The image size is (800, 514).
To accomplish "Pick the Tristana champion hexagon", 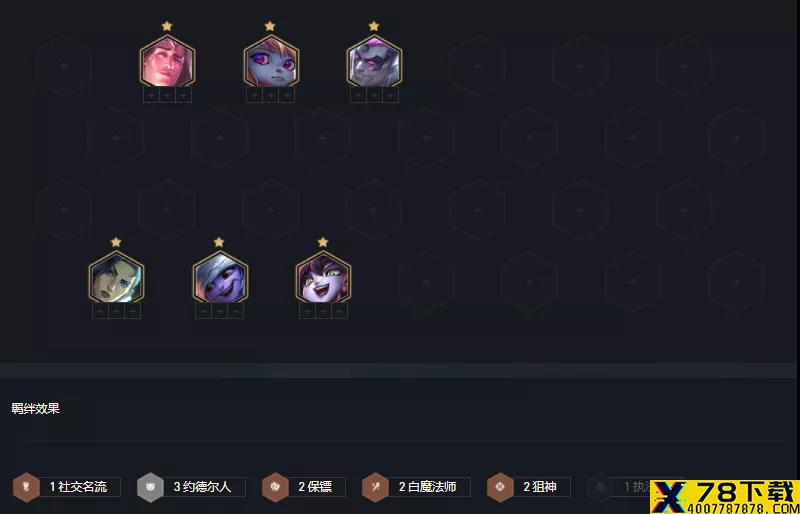I will click(220, 277).
